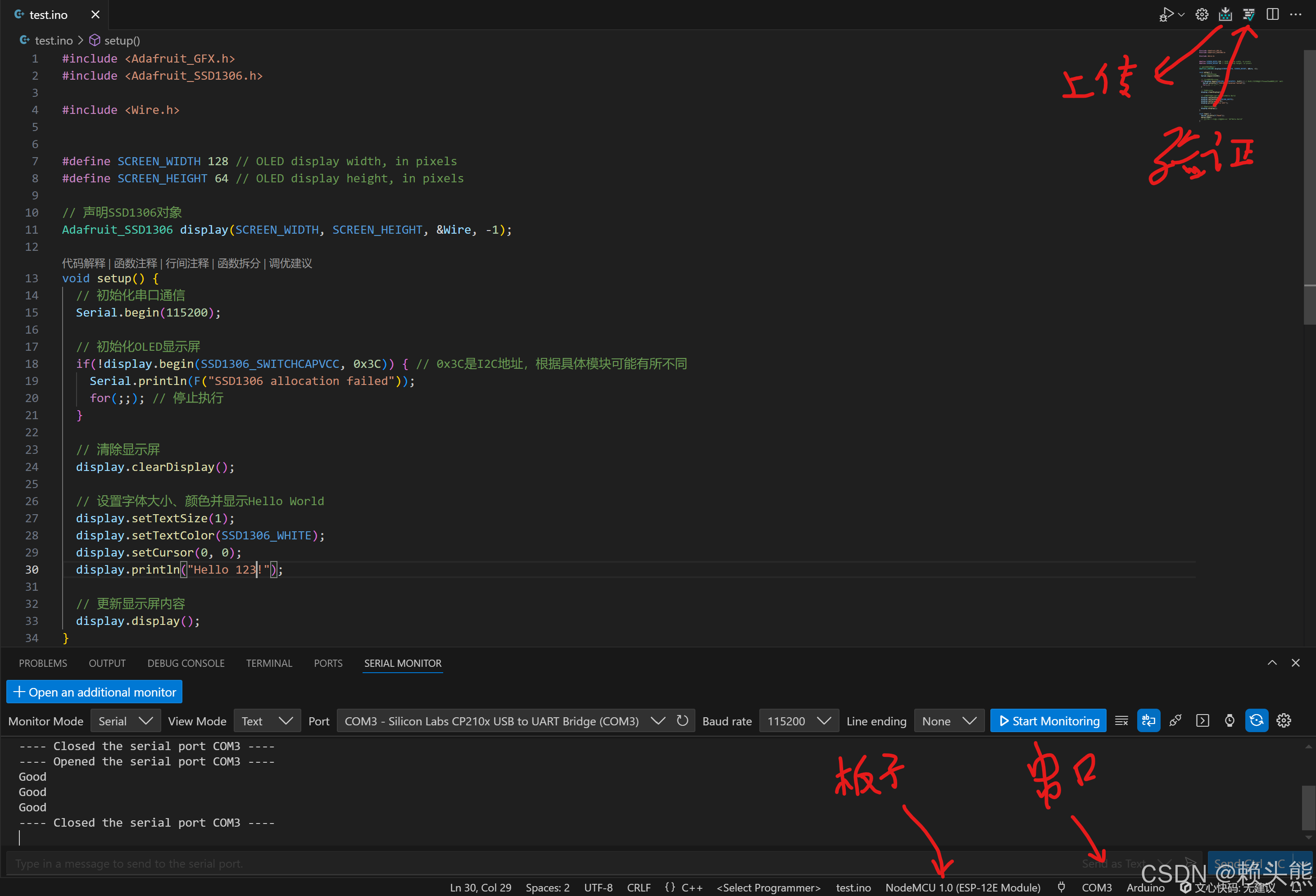Image resolution: width=1316 pixels, height=896 pixels.
Task: Click the Arduino Upload icon
Action: coord(1225,15)
